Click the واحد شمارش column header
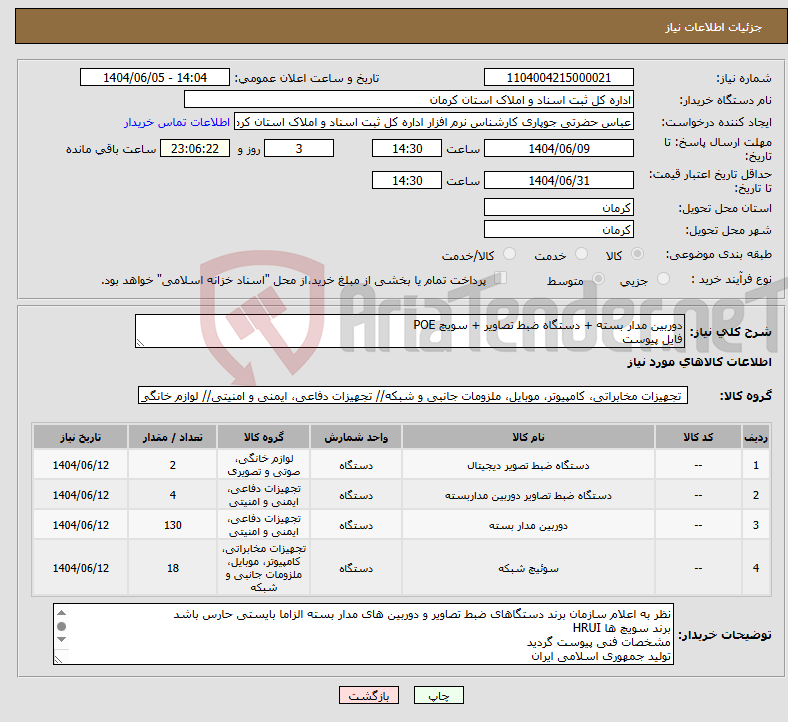The width and height of the screenshot is (788, 722). [x=356, y=437]
